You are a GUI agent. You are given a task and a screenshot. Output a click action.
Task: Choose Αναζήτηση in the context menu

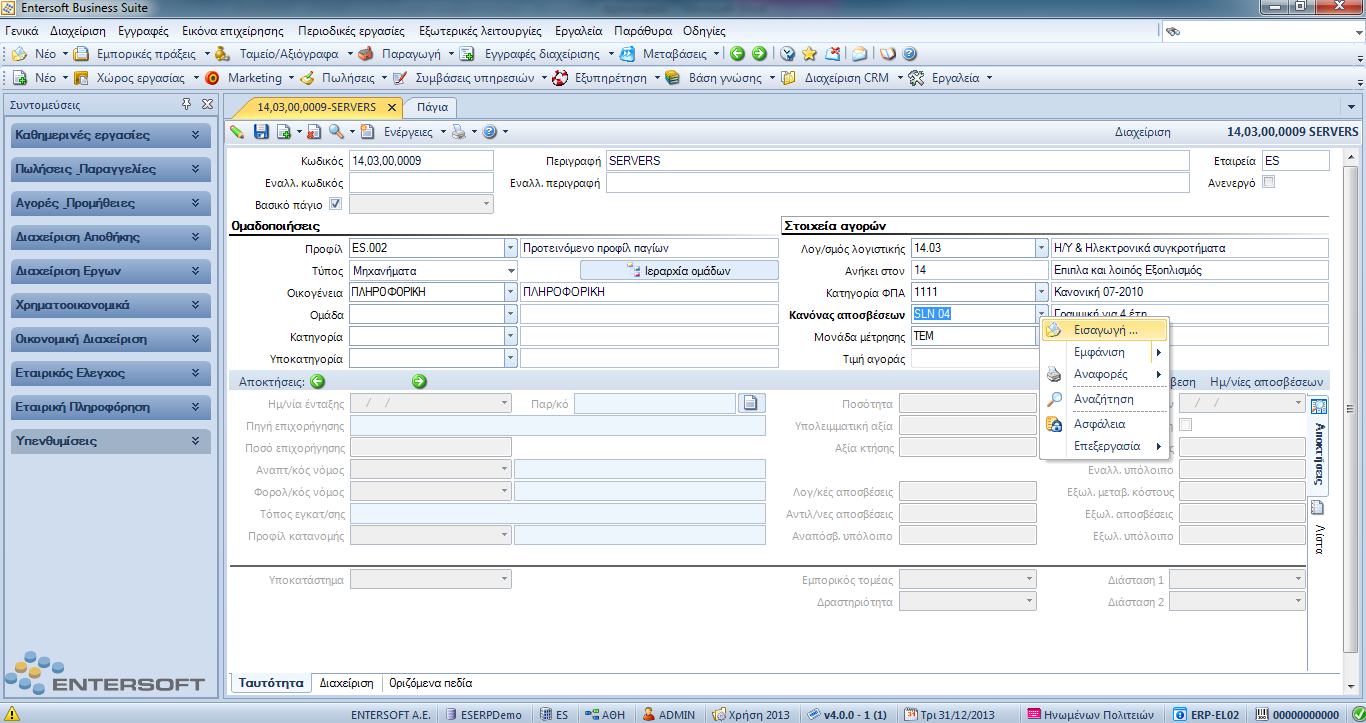pos(1105,399)
